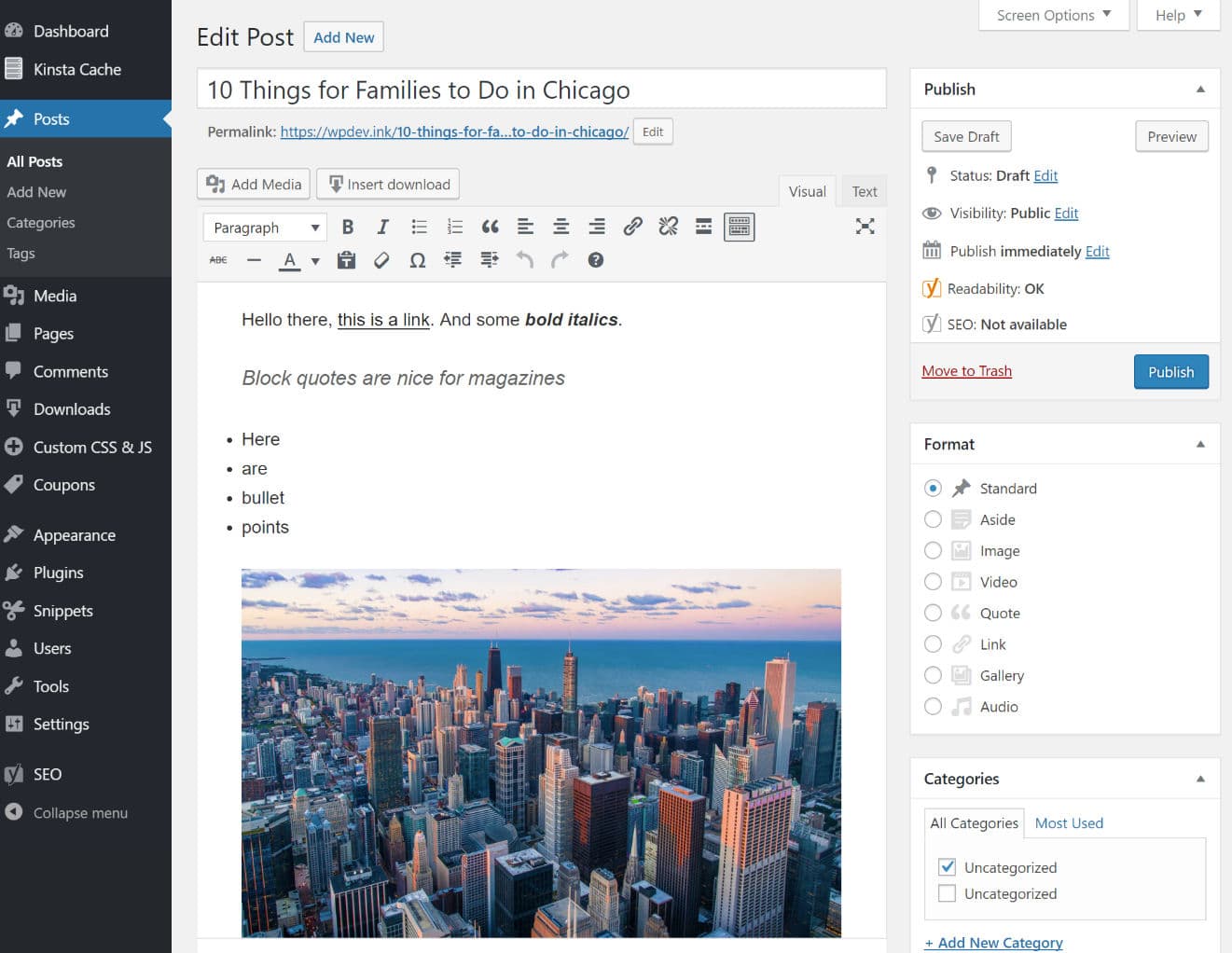This screenshot has width=1232, height=953.
Task: Open the Add Media dialog
Action: (x=253, y=184)
